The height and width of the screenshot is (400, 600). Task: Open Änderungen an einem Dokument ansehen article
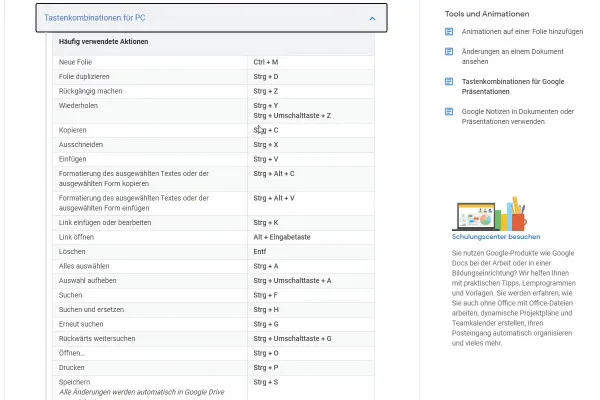point(512,56)
